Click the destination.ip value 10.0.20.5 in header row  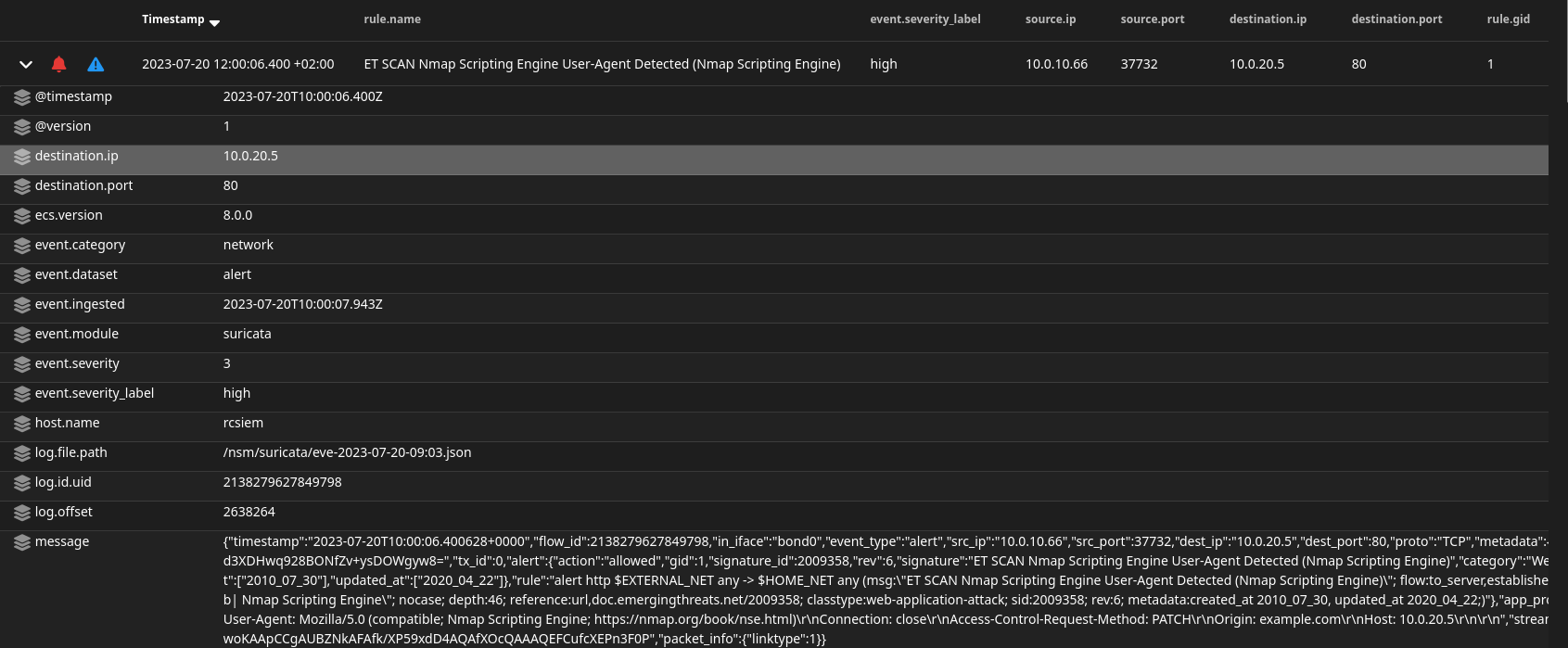[x=1256, y=64]
